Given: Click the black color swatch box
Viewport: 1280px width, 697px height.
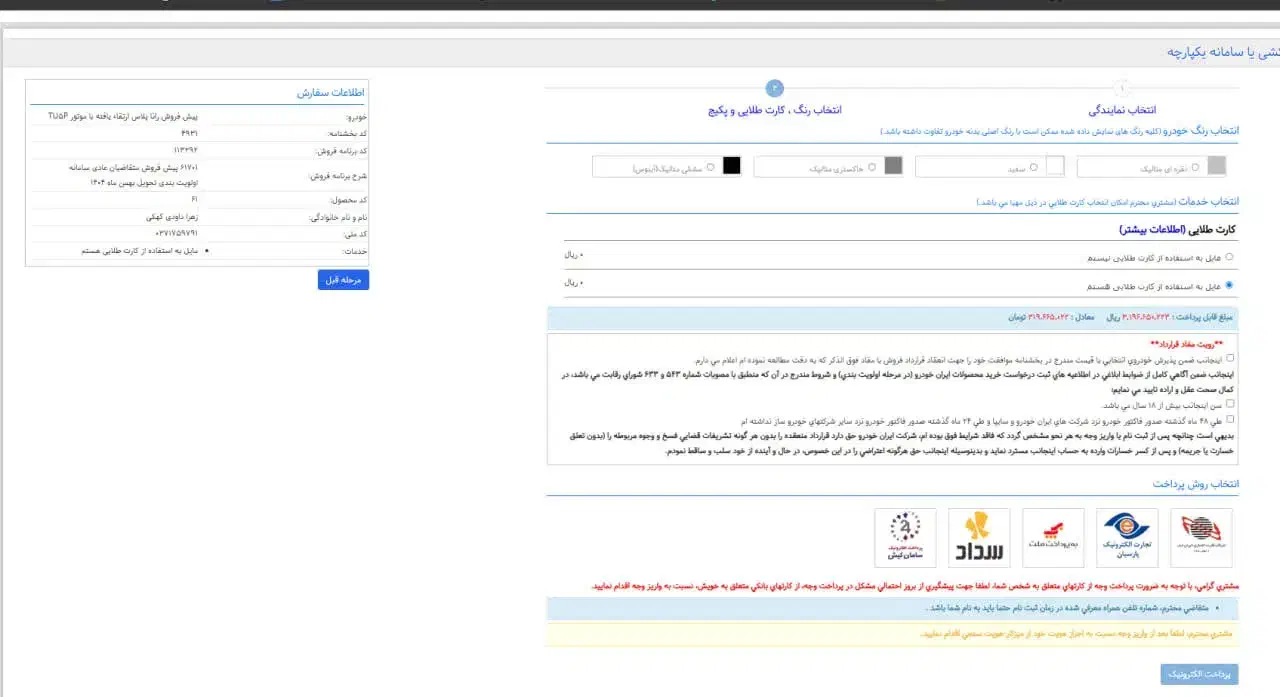Looking at the screenshot, I should pos(731,166).
